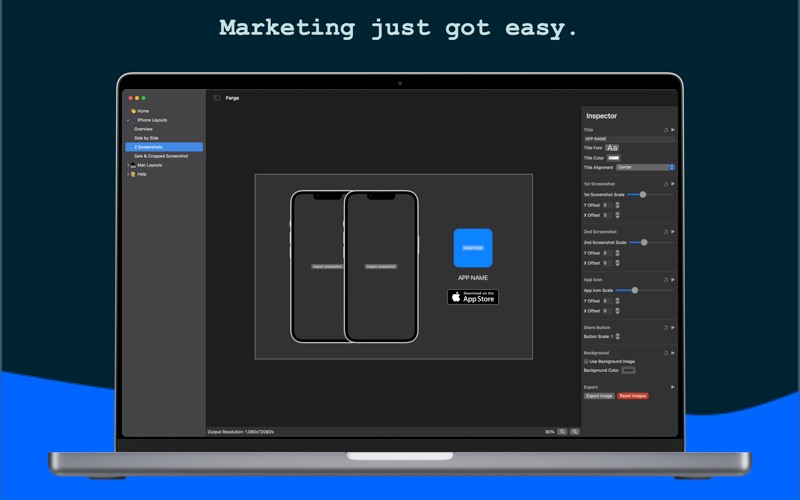Screen dimensions: 800x500
Task: Collapse the Export section disclosure triangle
Action: (673, 386)
